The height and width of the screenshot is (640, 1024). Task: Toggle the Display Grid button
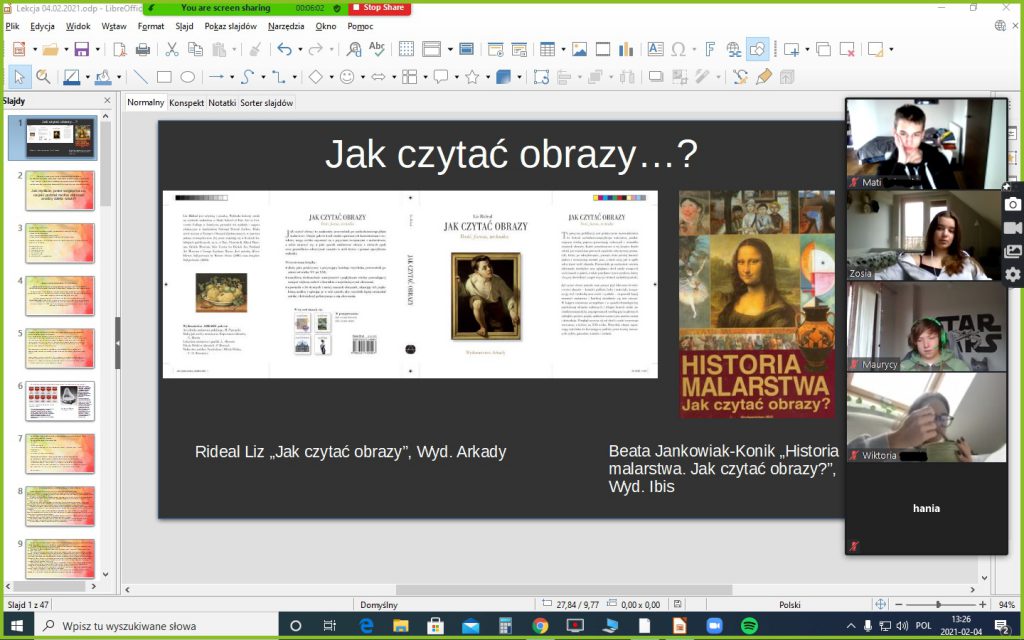406,49
